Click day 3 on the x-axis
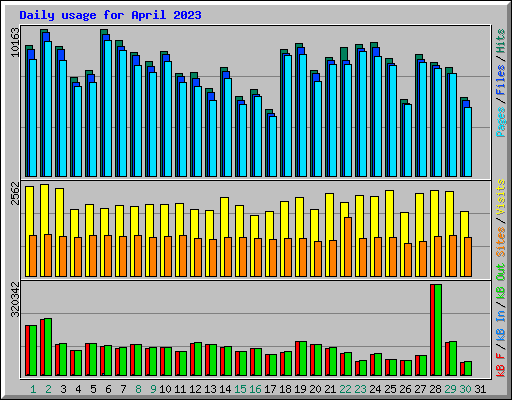512x400 pixels. point(63,389)
